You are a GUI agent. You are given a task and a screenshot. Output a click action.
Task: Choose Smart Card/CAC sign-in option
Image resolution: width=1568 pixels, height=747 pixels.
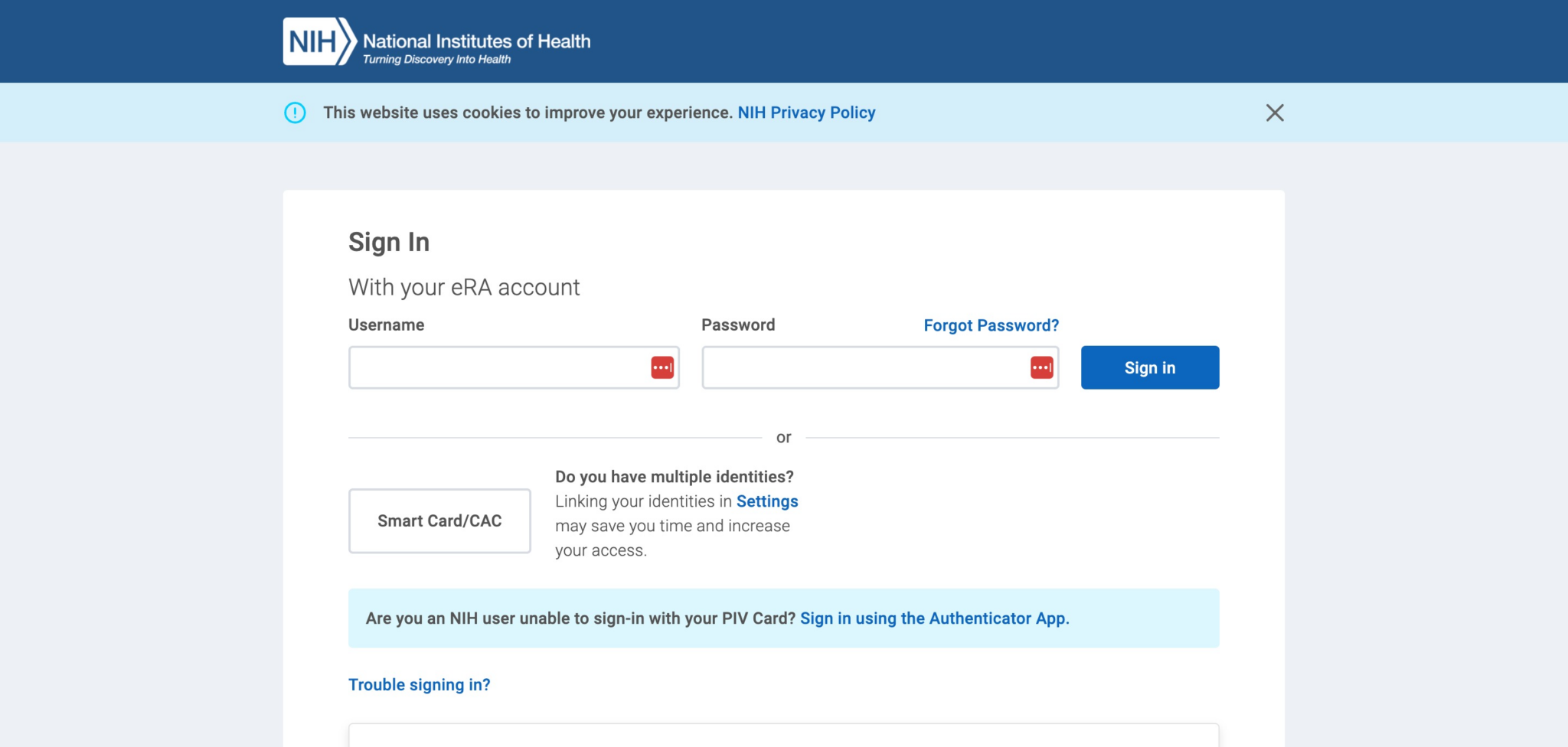439,521
